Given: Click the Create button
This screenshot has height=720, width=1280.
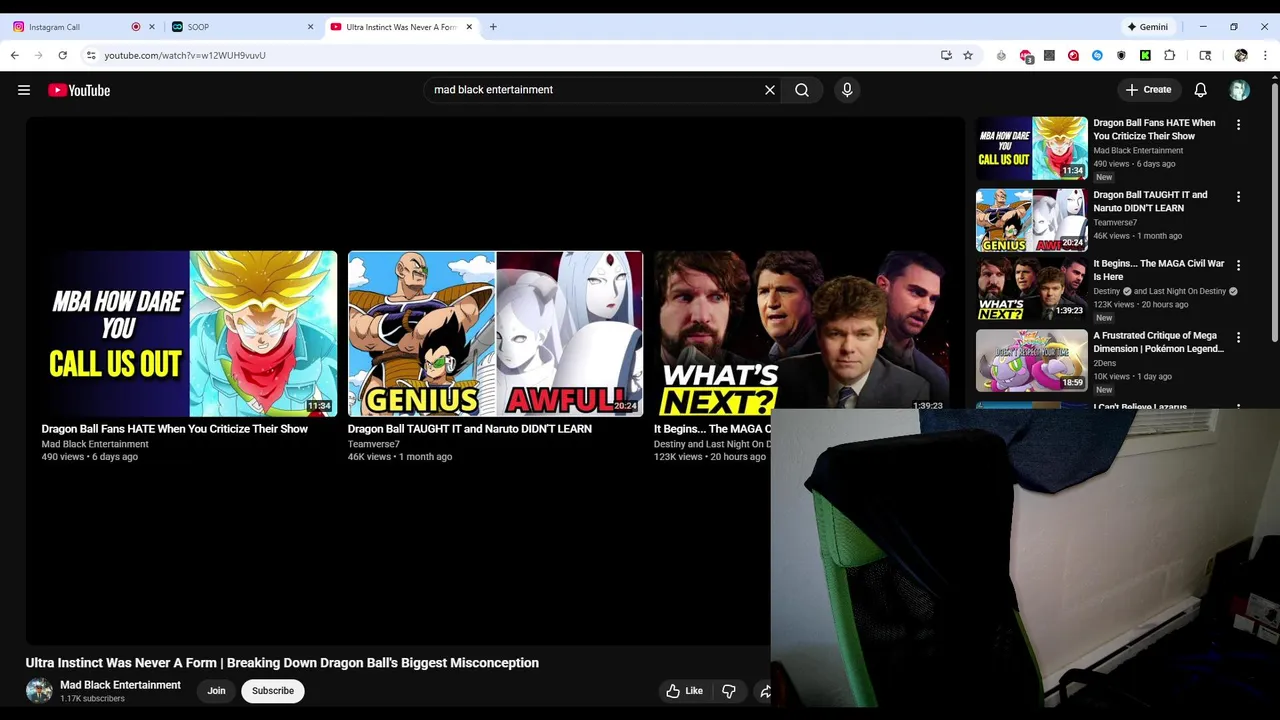Looking at the screenshot, I should pyautogui.click(x=1148, y=90).
